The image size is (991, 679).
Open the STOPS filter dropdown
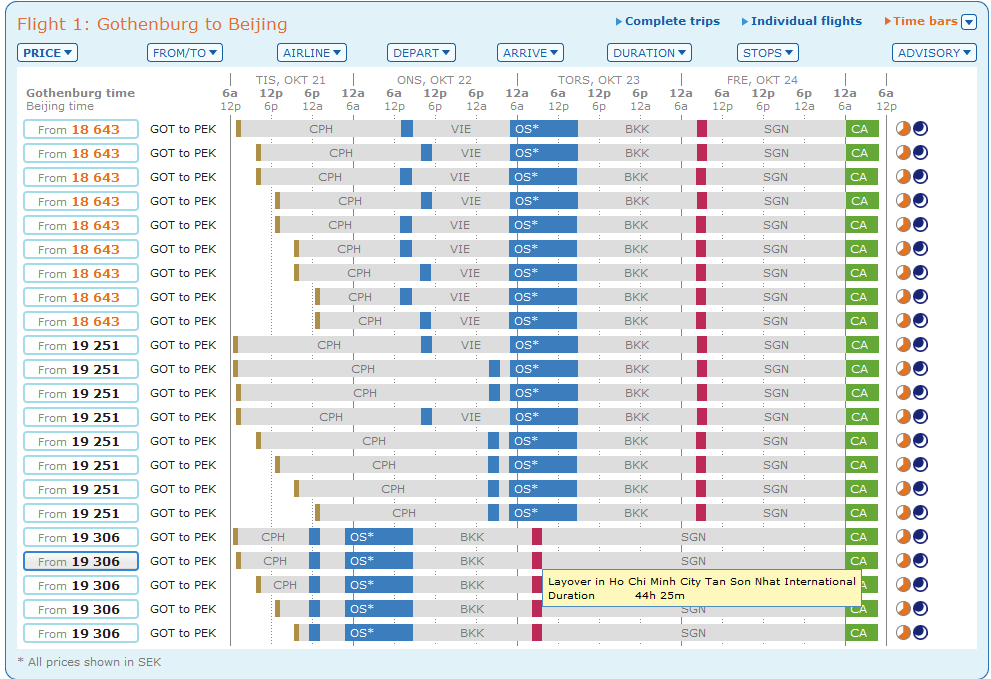[x=767, y=53]
